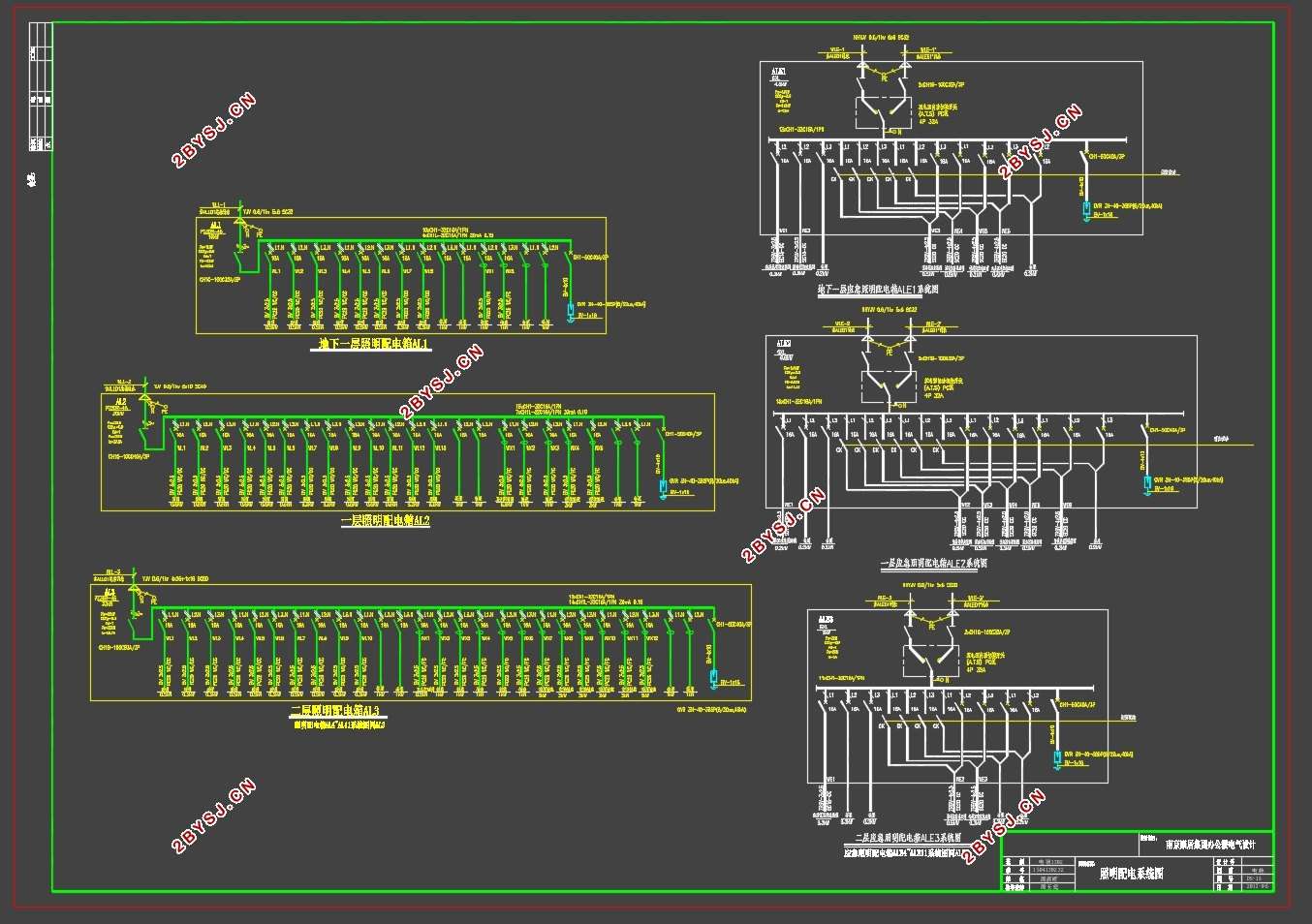Click the 'ALE2' panel label
The height and width of the screenshot is (924, 1312).
click(x=783, y=344)
